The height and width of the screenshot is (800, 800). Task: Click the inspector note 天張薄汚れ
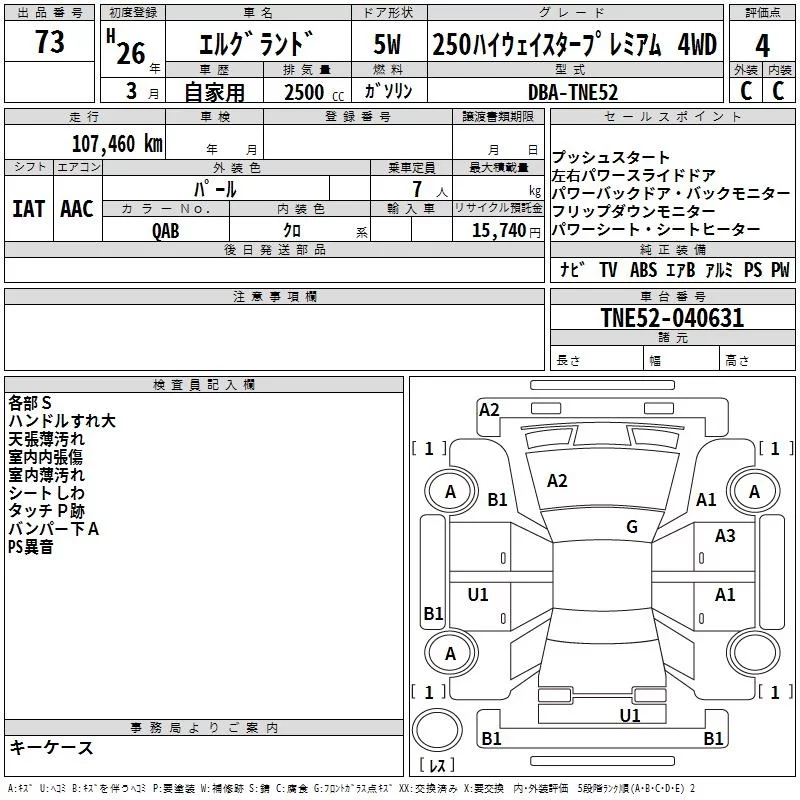[x=46, y=439]
